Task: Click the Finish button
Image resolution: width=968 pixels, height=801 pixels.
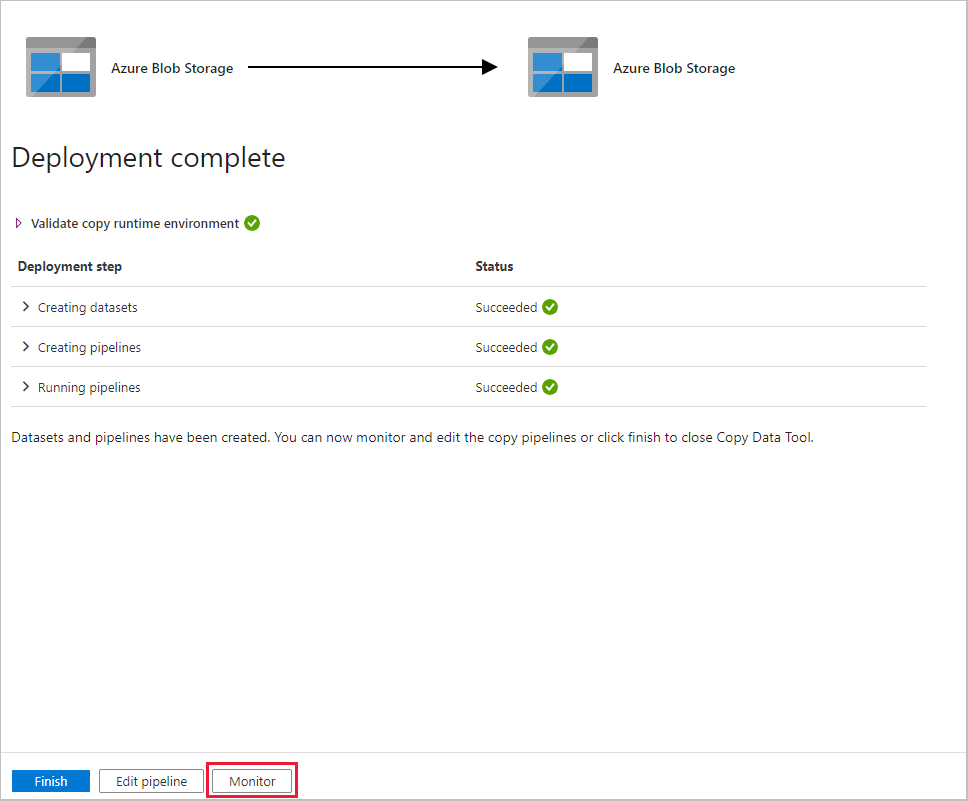Action: point(50,780)
